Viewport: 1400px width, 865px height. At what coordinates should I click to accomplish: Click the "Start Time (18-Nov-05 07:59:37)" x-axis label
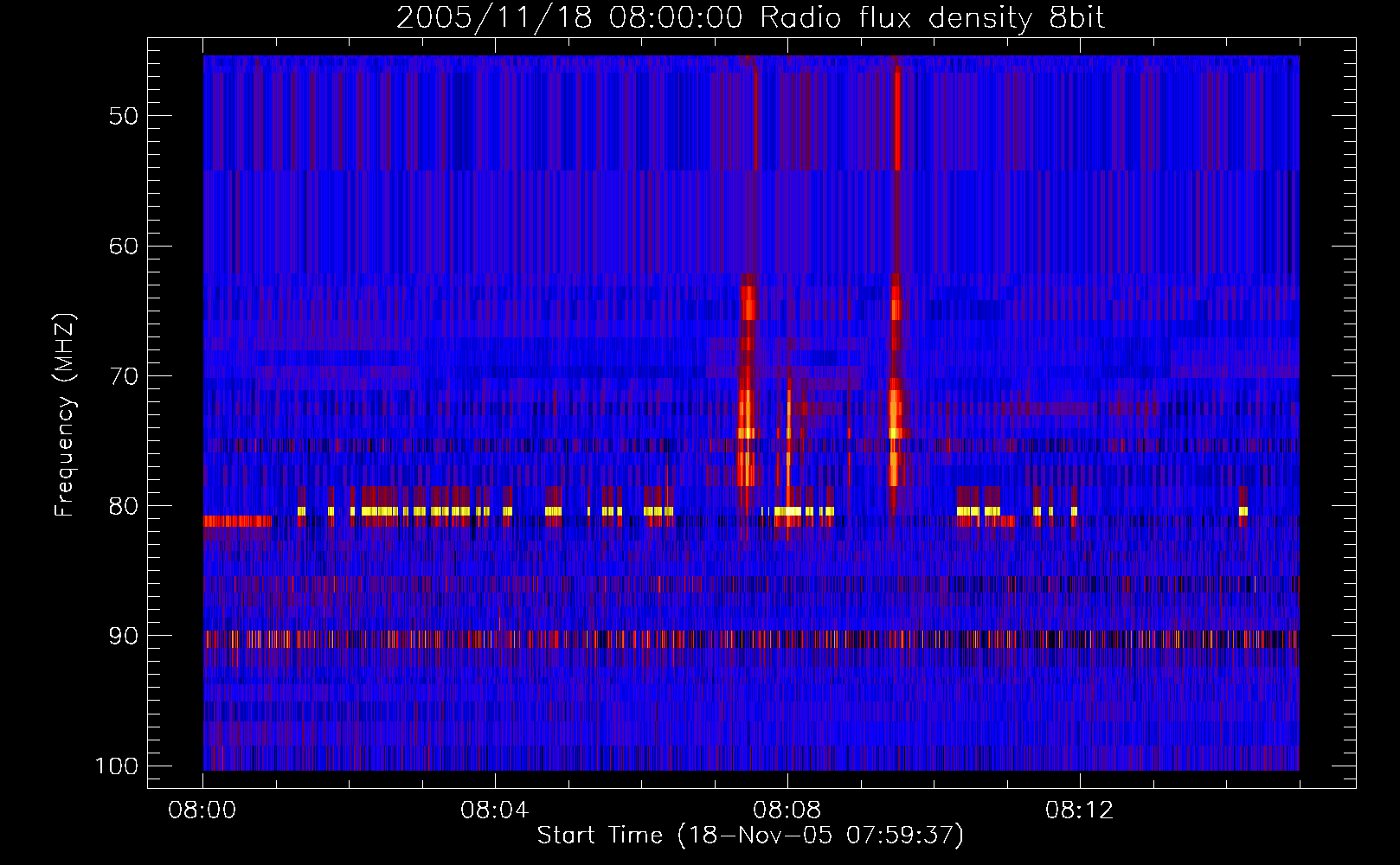pos(750,836)
